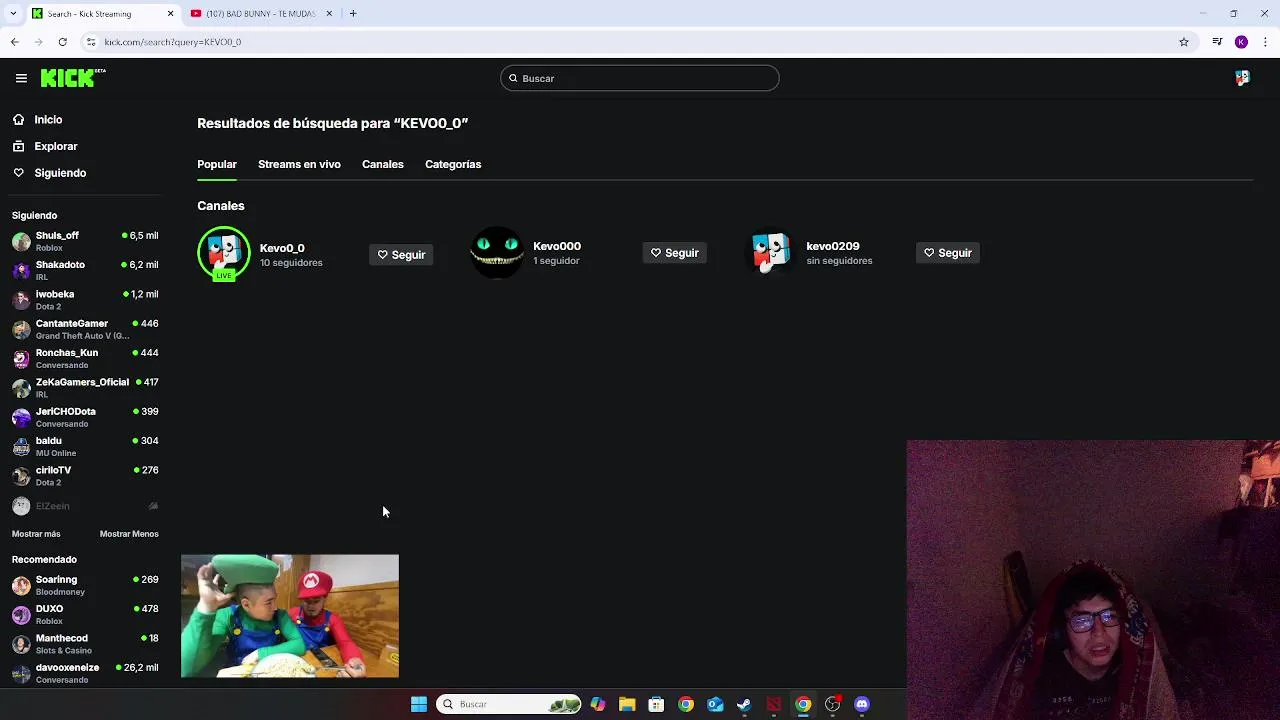1280x720 pixels.
Task: Open a new browser tab
Action: click(353, 14)
